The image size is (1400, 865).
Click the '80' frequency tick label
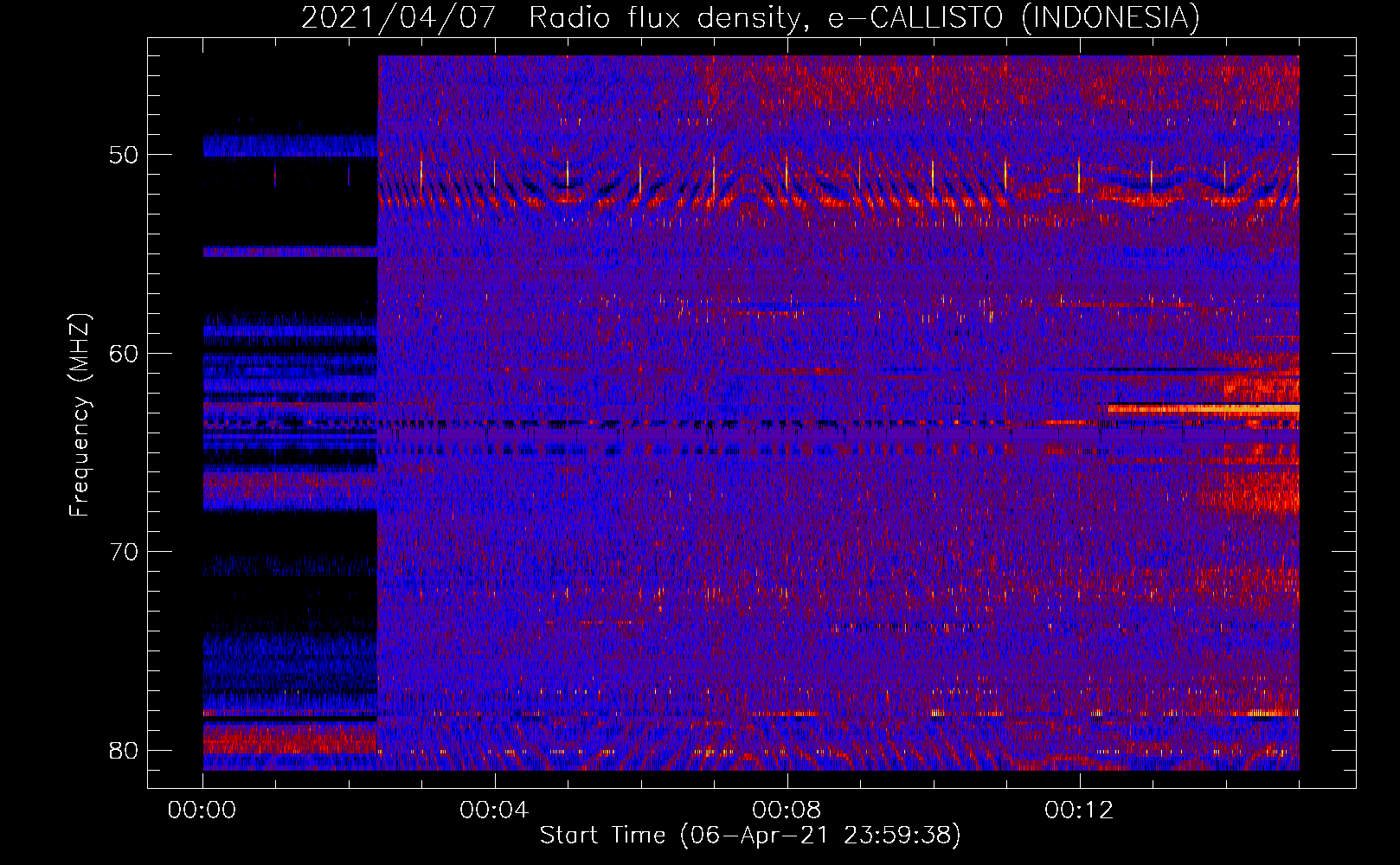pos(124,750)
